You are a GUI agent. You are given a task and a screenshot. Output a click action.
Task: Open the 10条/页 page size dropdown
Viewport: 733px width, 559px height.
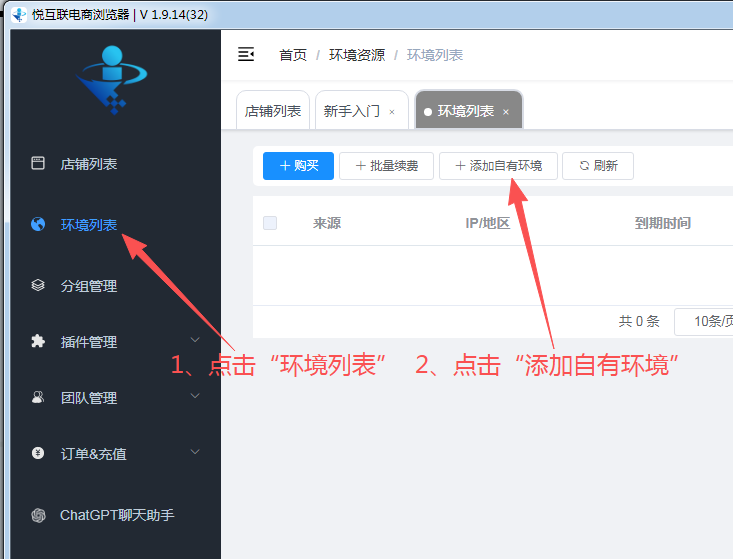tap(704, 321)
